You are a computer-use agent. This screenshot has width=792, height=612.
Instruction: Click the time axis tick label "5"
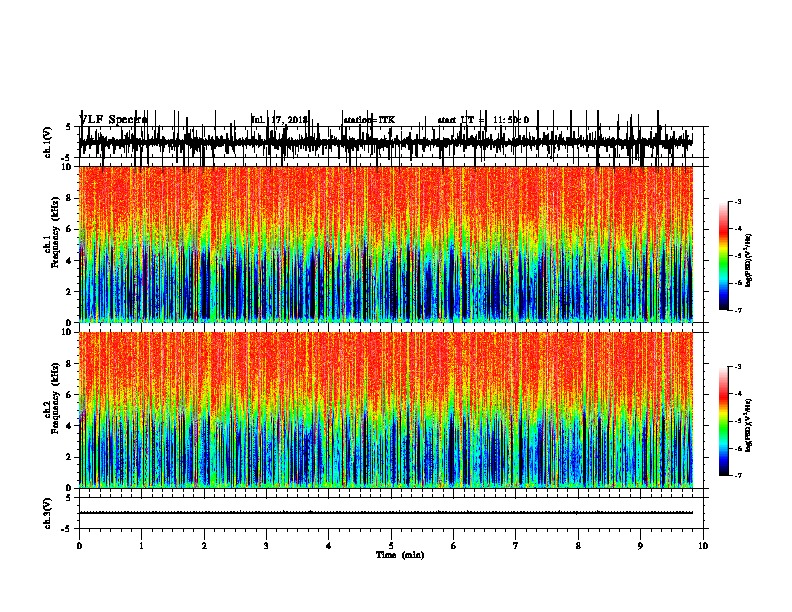[391, 546]
